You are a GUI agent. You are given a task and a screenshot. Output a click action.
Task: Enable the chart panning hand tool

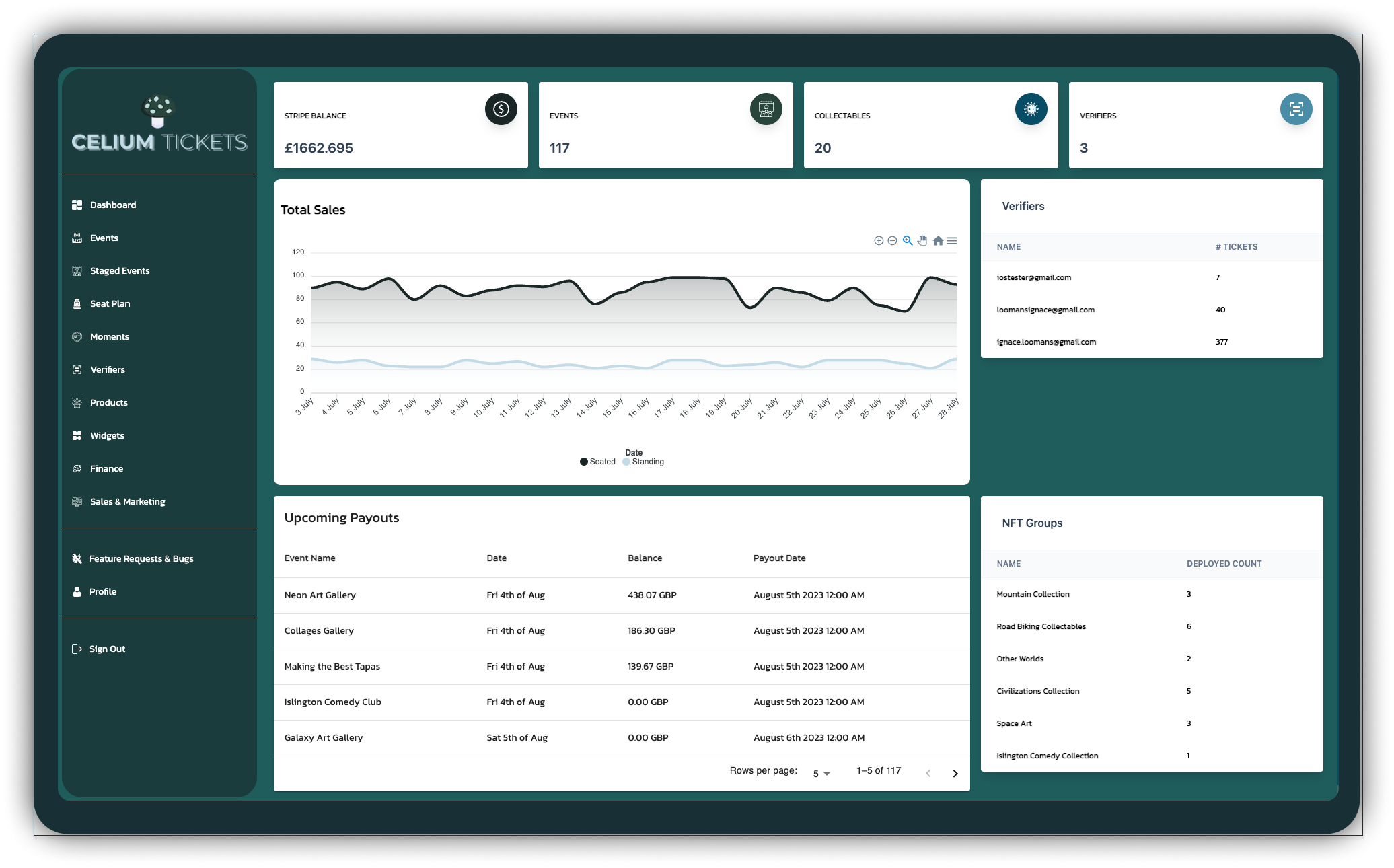[x=922, y=241]
